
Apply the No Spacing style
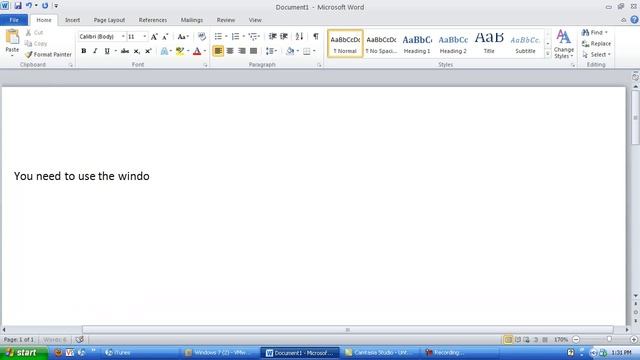[381, 44]
